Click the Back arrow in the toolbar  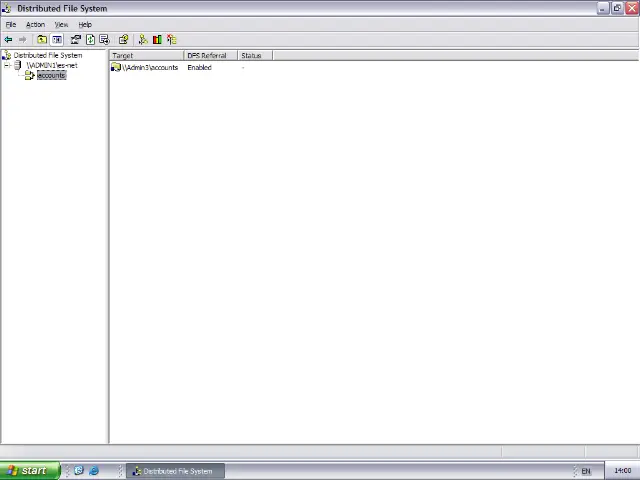coord(8,40)
